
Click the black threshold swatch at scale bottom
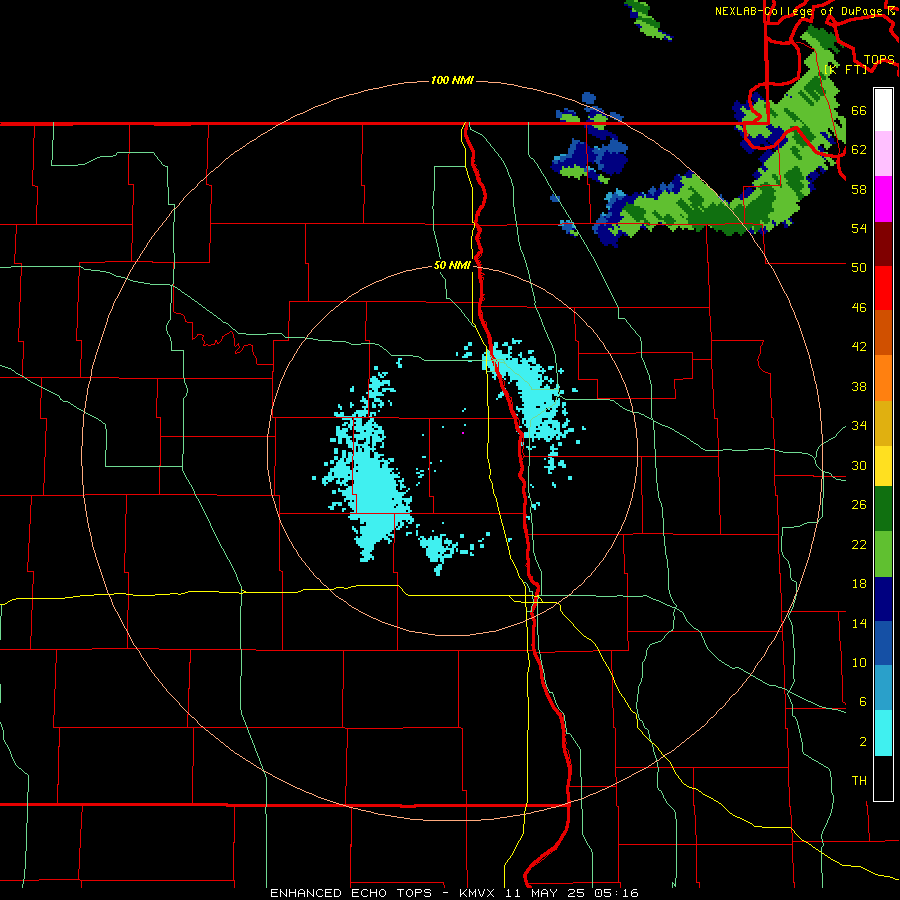(883, 778)
